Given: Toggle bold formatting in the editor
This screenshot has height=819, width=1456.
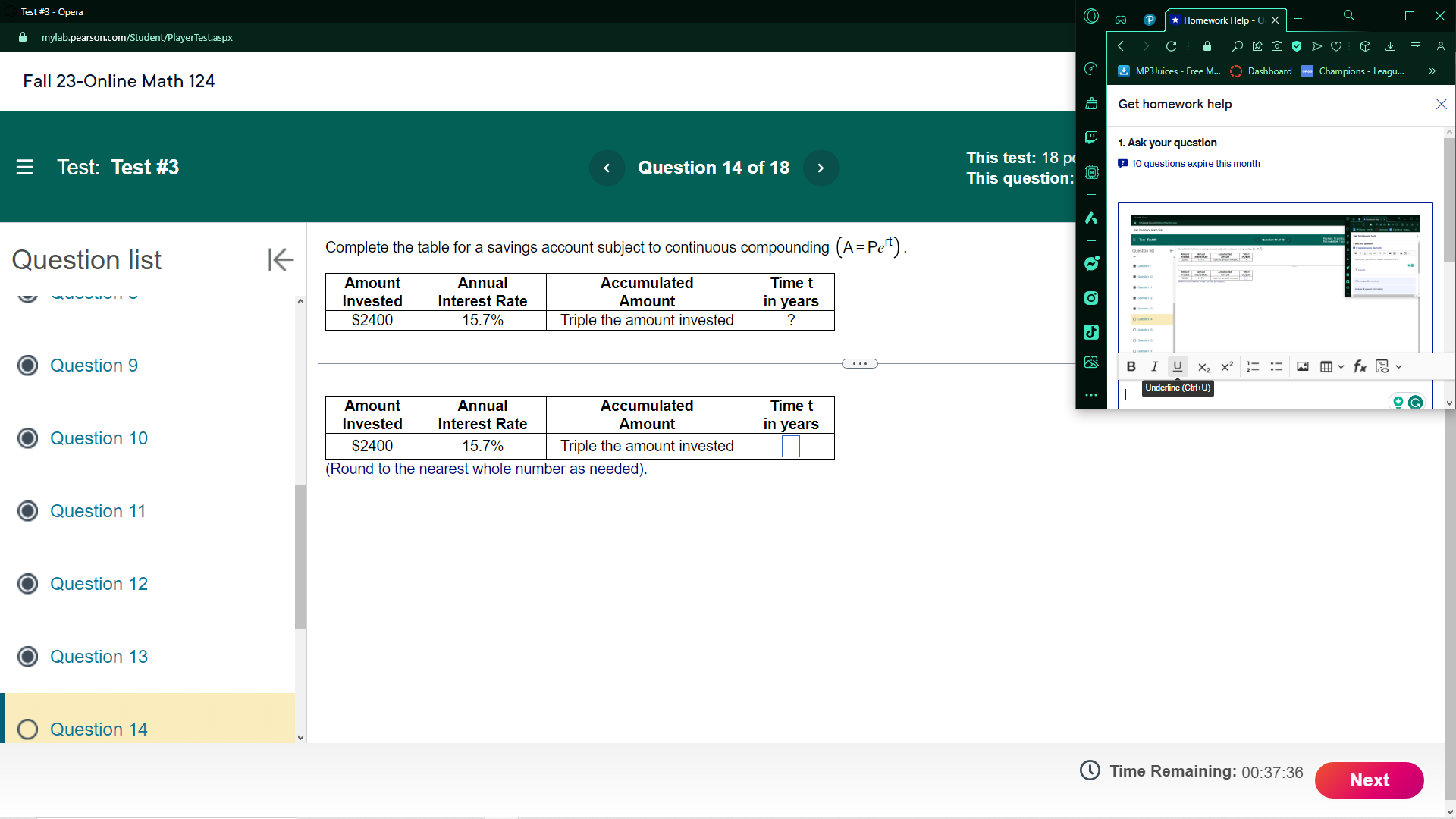Looking at the screenshot, I should 1131,366.
